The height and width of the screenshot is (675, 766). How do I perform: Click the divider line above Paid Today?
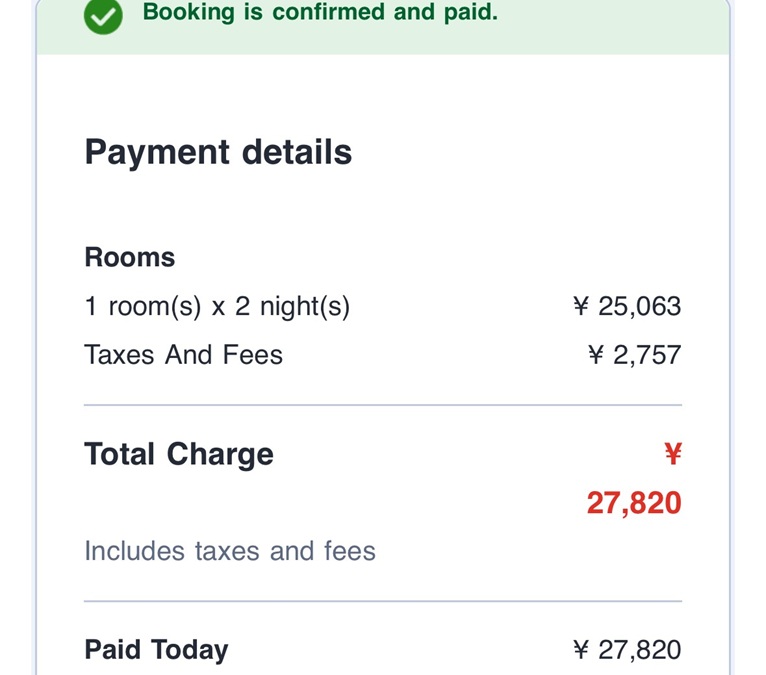[383, 601]
